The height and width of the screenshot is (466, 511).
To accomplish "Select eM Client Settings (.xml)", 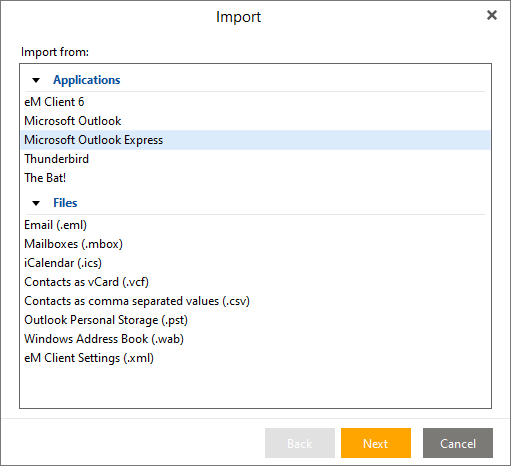I will (x=255, y=358).
